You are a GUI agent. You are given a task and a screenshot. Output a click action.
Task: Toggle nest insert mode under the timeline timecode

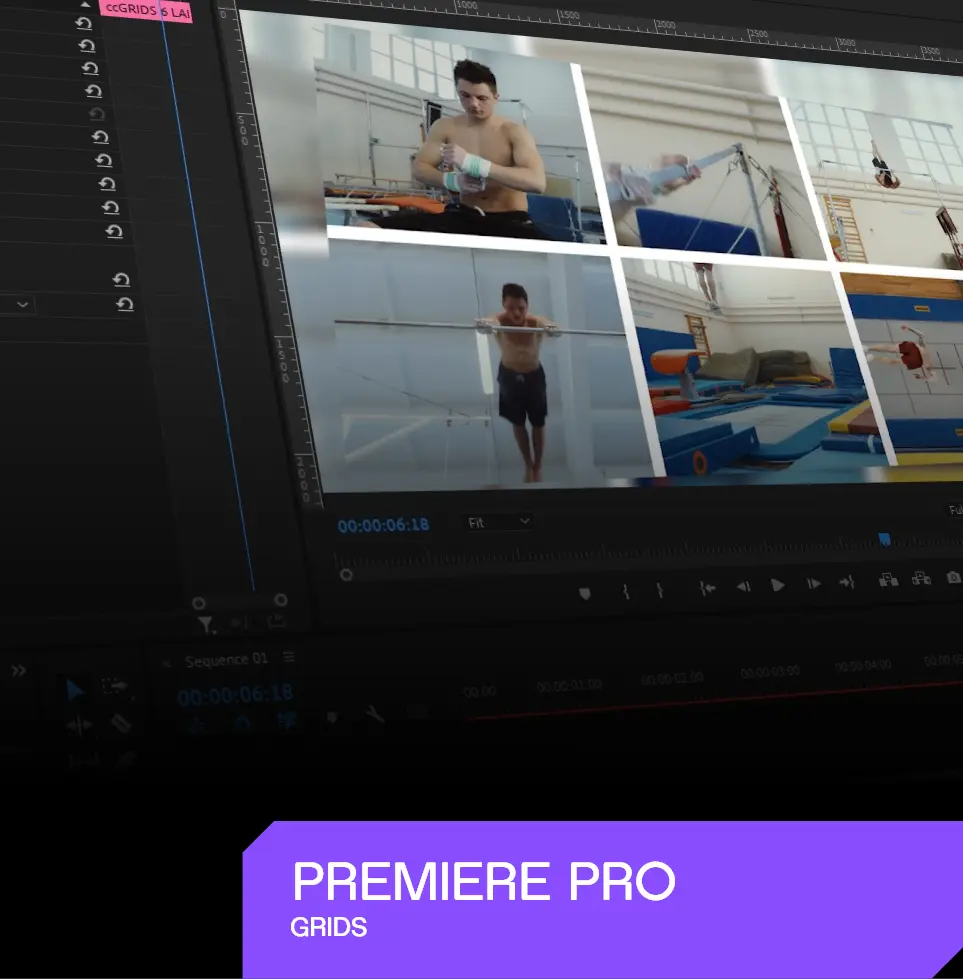point(197,723)
